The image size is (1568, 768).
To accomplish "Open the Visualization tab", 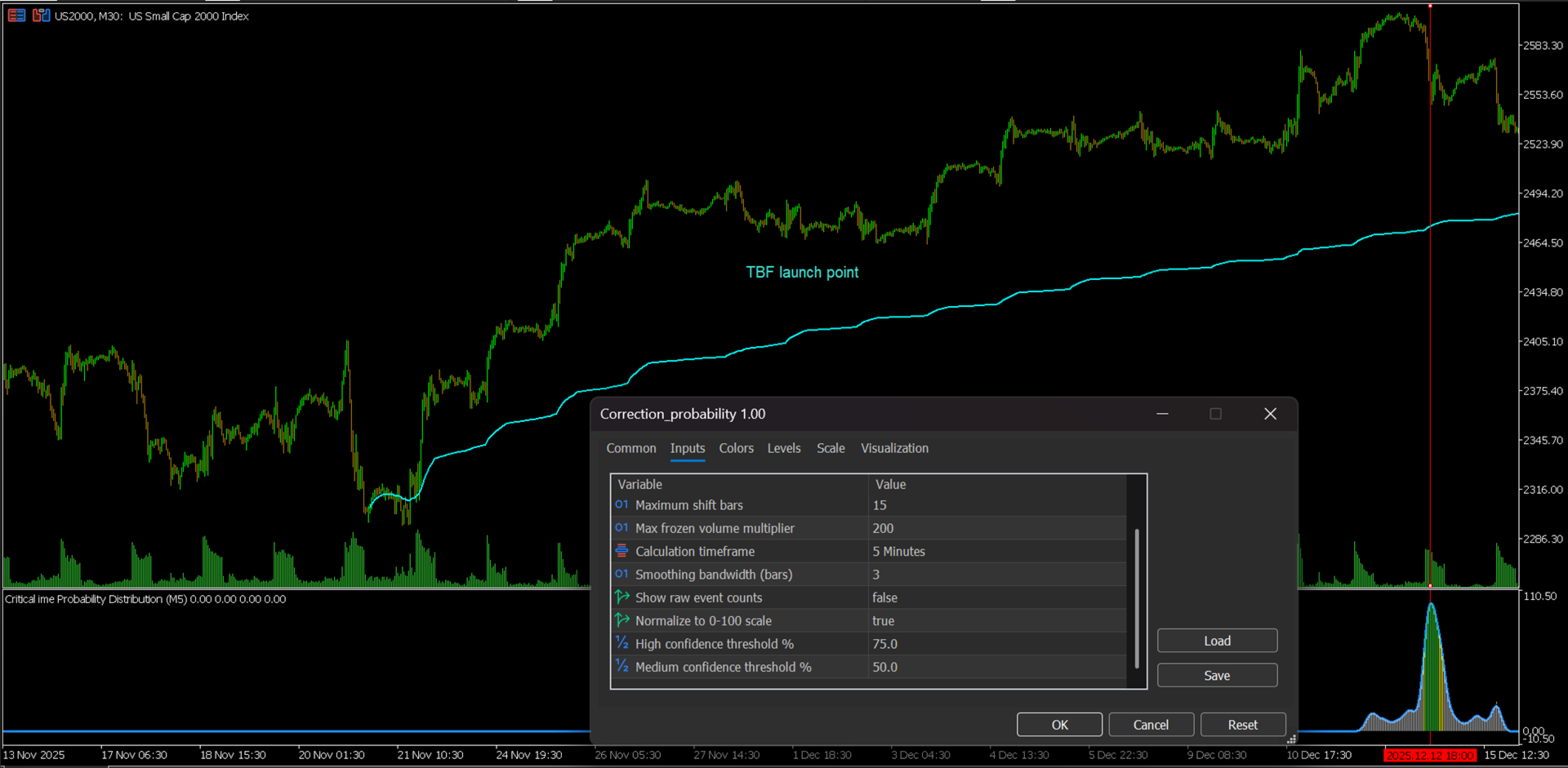I will [x=894, y=448].
